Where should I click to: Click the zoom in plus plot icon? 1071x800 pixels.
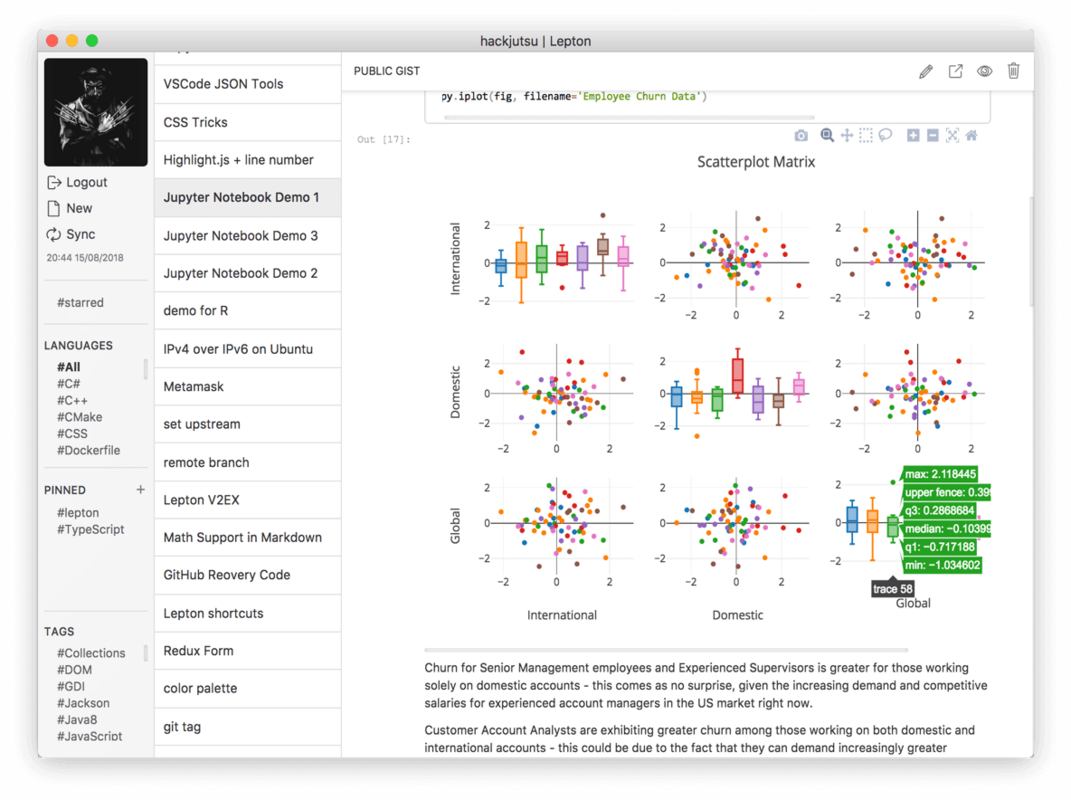[x=913, y=135]
